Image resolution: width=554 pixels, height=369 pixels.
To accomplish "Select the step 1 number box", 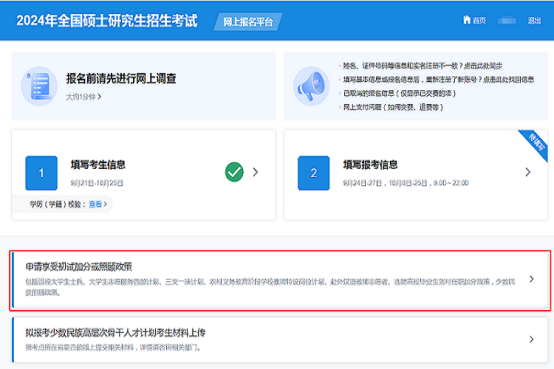I will (41, 173).
